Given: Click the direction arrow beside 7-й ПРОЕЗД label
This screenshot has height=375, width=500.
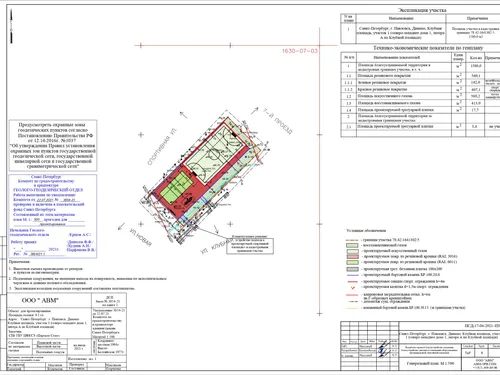Looking at the screenshot, I should (255, 110).
